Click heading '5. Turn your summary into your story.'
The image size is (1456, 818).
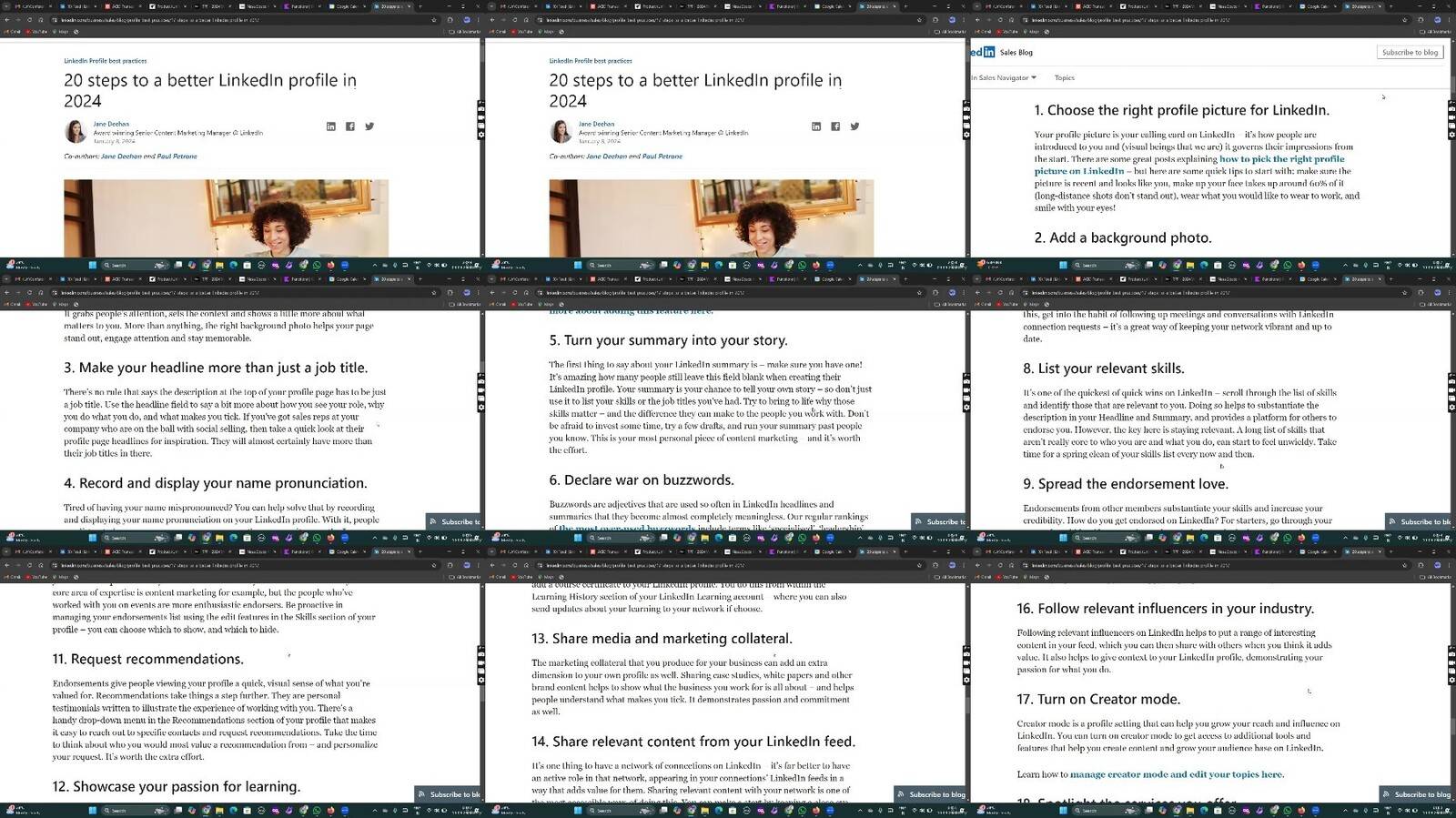(668, 340)
